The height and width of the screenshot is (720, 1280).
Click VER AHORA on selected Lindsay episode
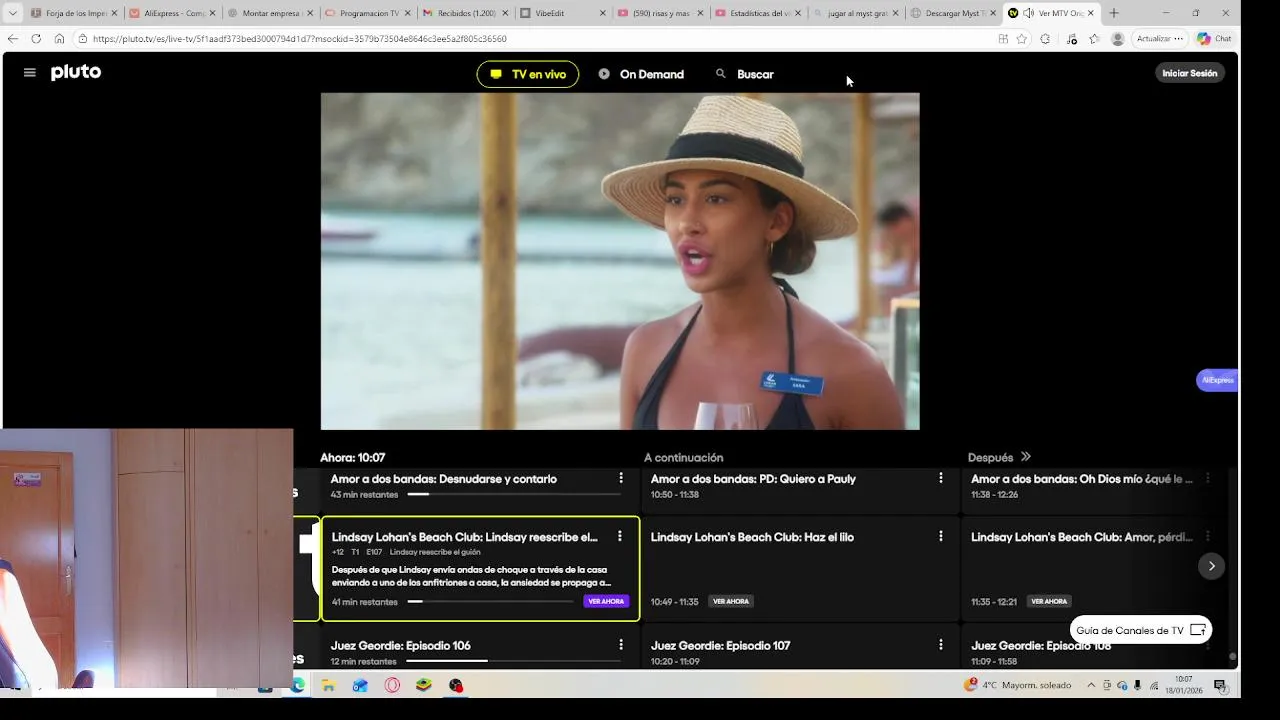pyautogui.click(x=606, y=601)
